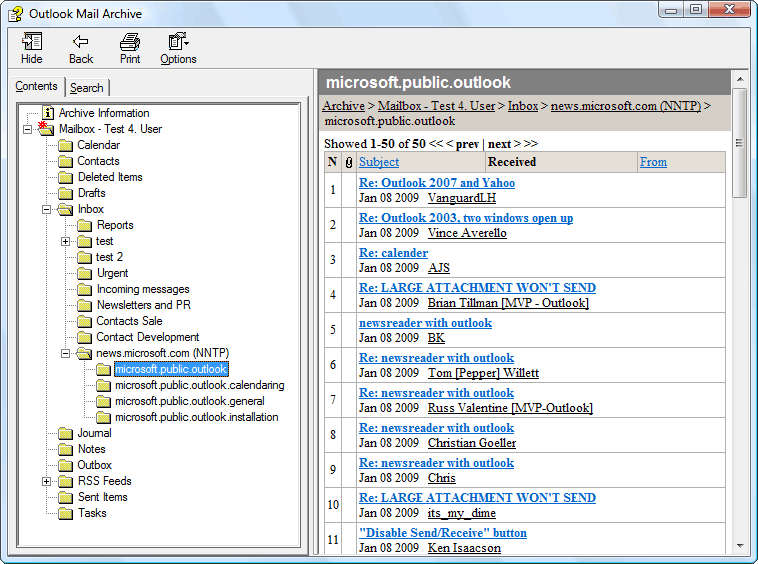This screenshot has height=564, width=758.
Task: Select the highlighted microsoft.public.outlook tree item
Action: tap(171, 369)
